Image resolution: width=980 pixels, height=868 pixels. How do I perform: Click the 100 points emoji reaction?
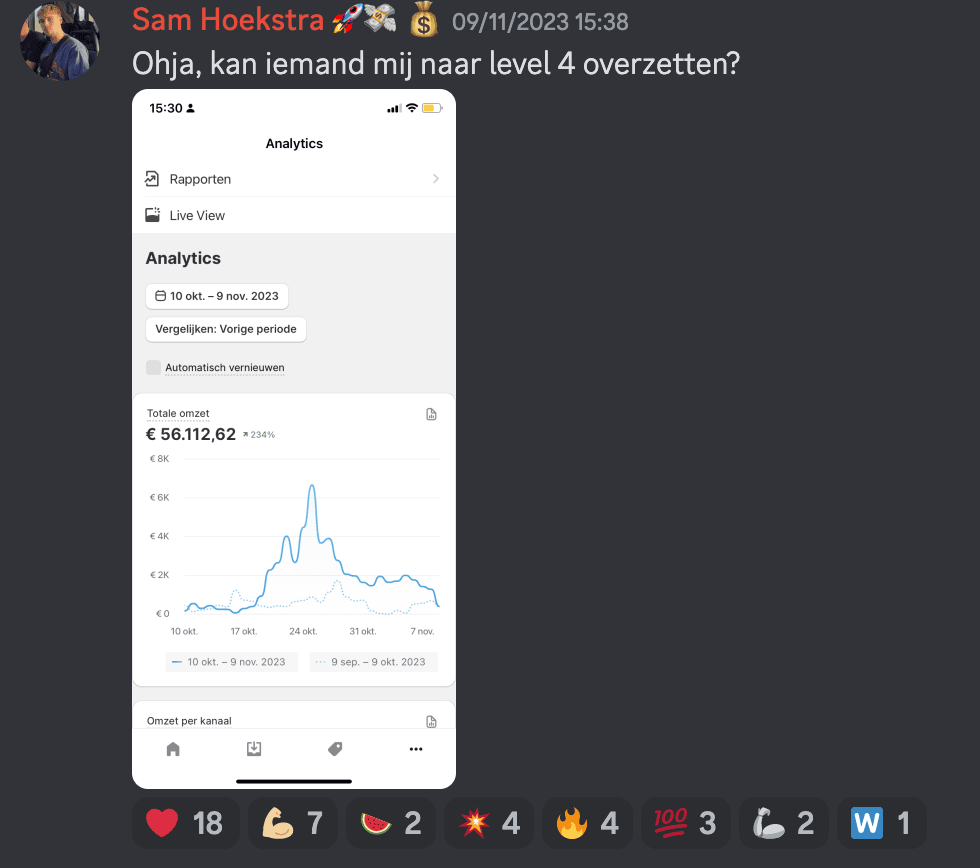click(x=686, y=823)
